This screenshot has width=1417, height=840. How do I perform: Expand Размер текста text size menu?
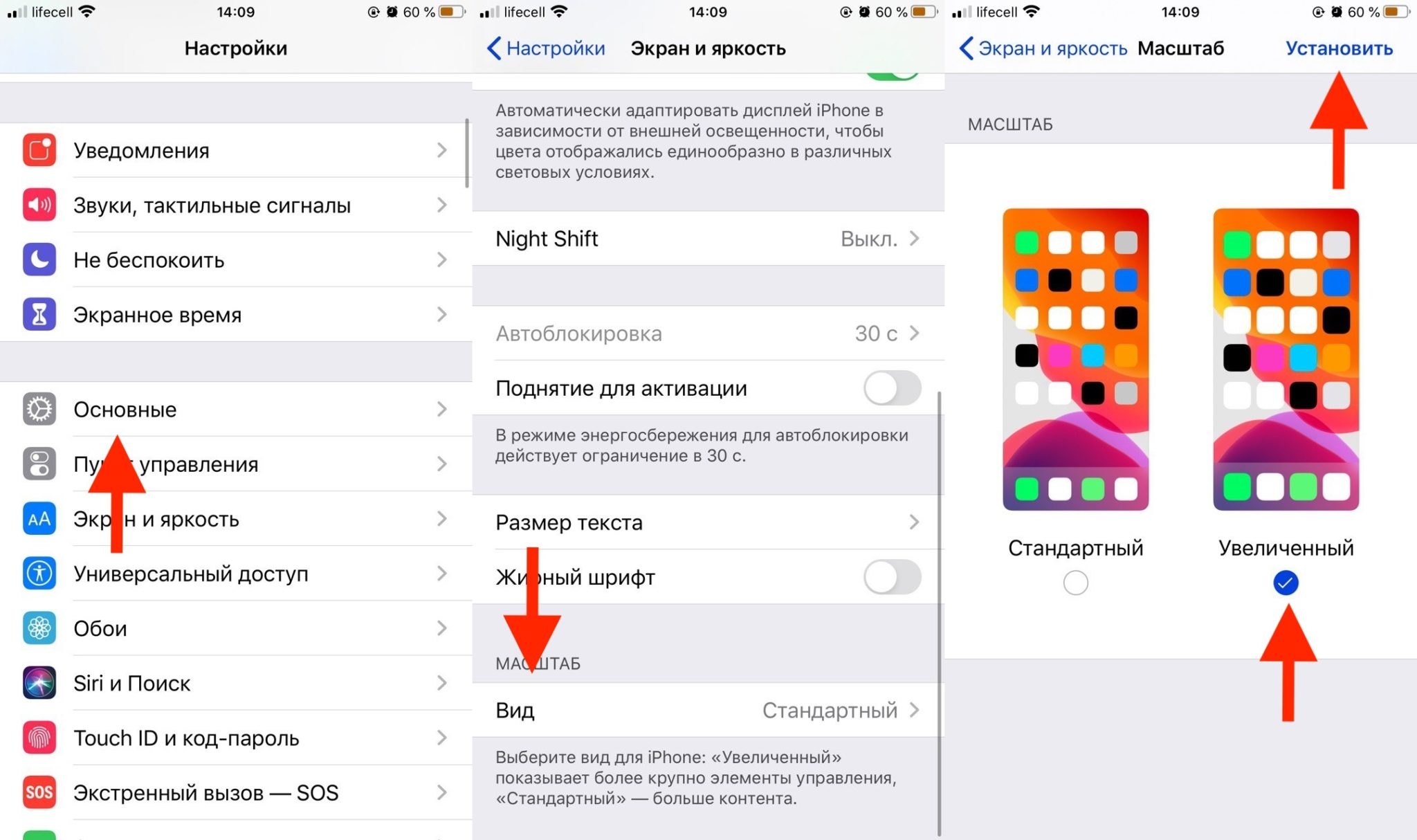706,521
